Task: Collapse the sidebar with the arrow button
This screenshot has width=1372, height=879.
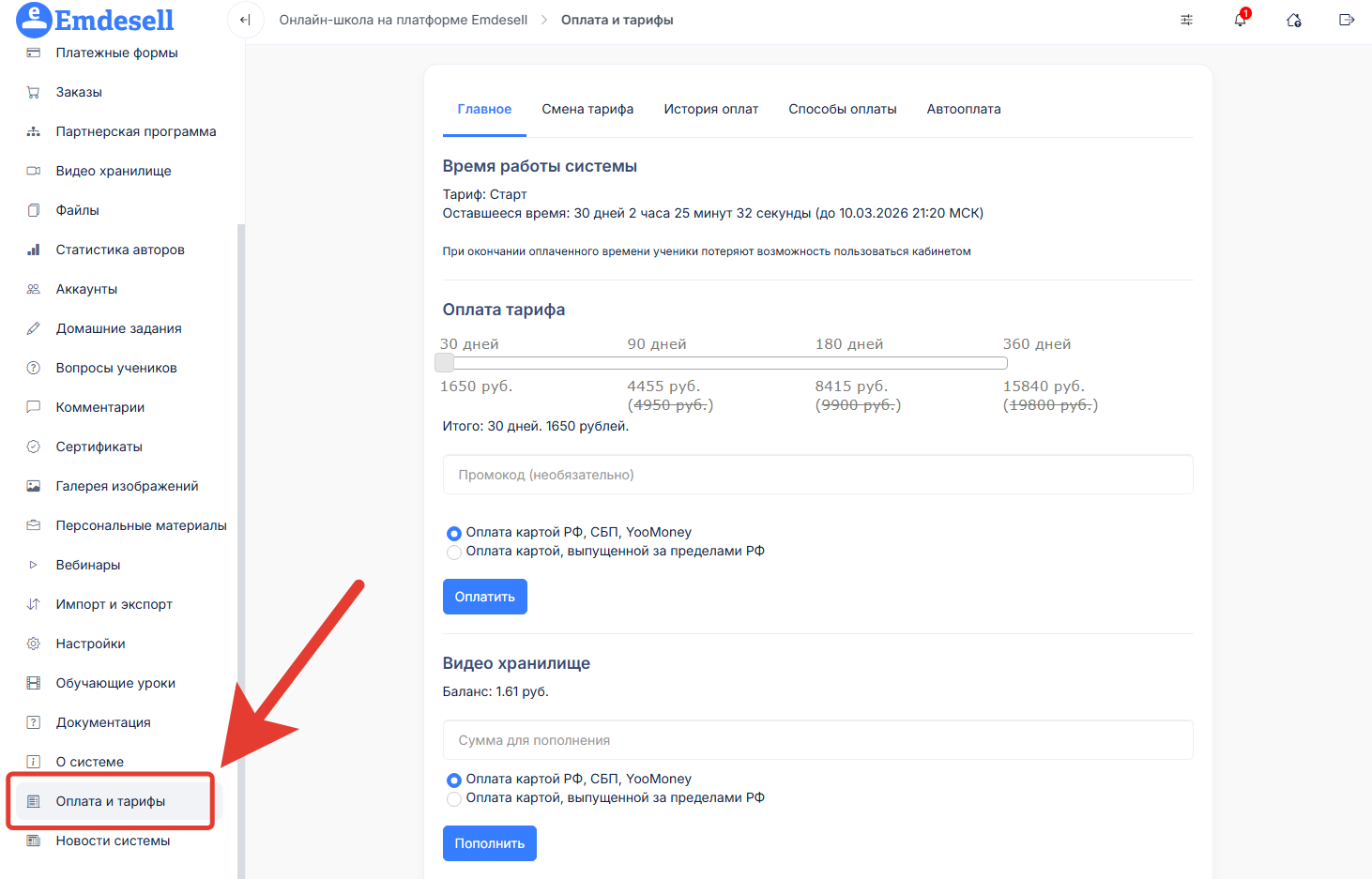Action: click(245, 20)
